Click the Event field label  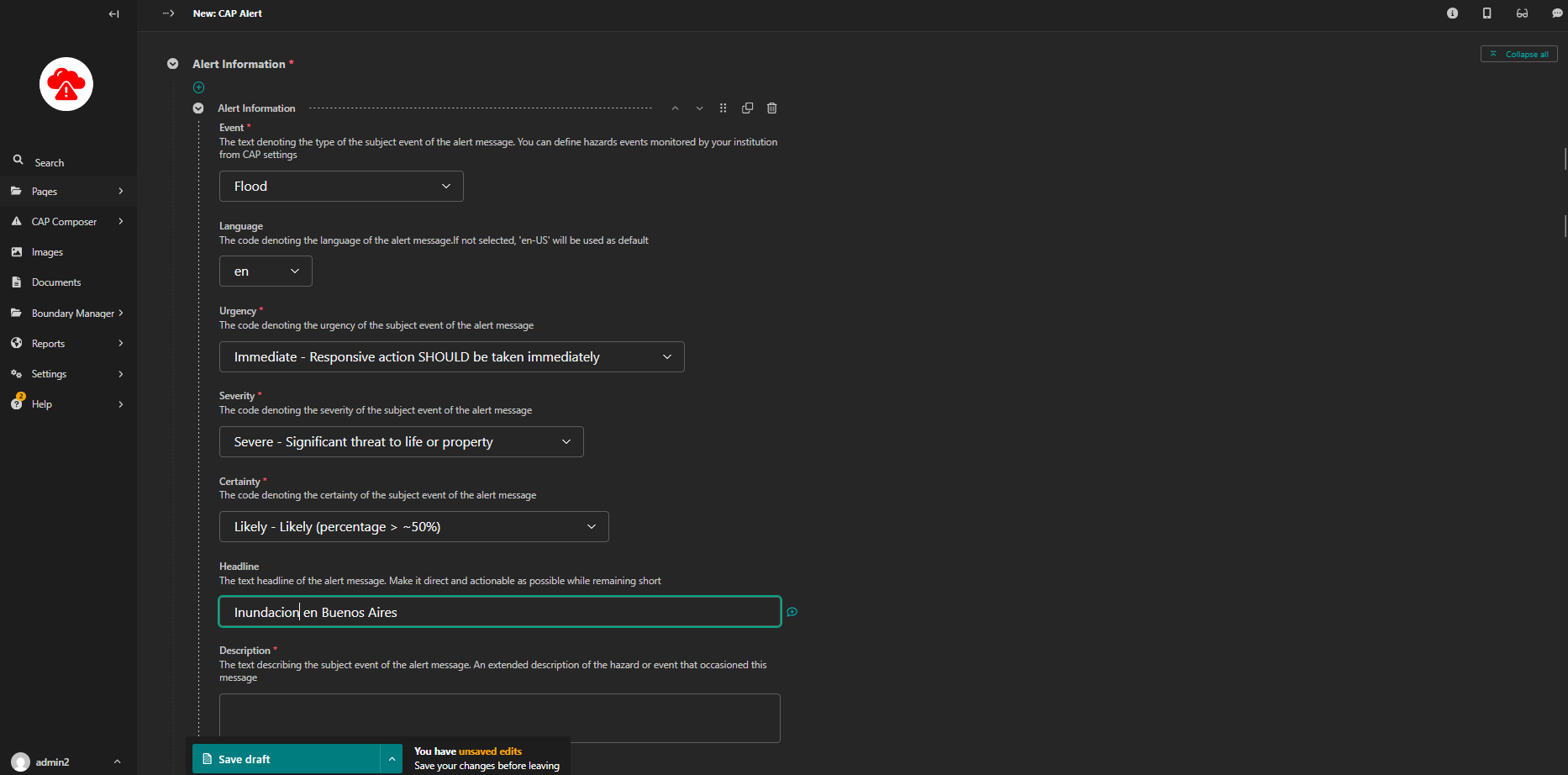tap(231, 128)
